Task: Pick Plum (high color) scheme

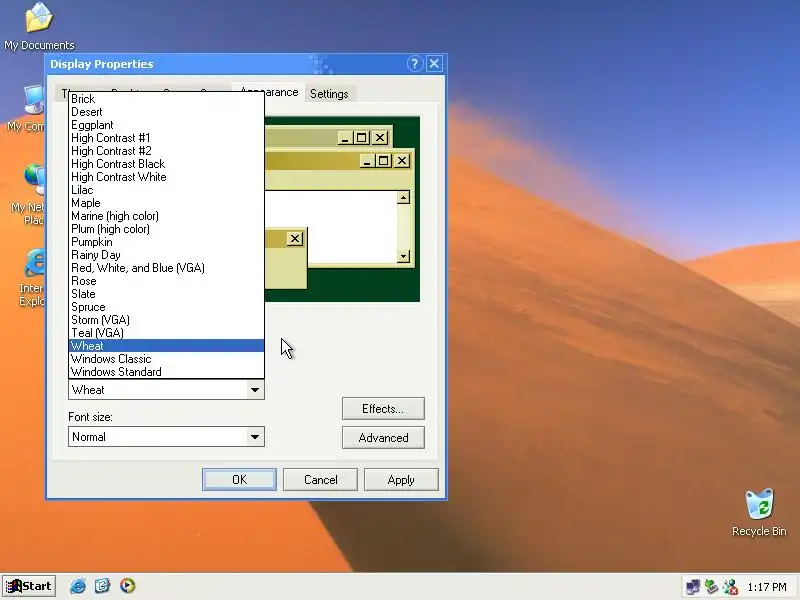Action: click(166, 229)
